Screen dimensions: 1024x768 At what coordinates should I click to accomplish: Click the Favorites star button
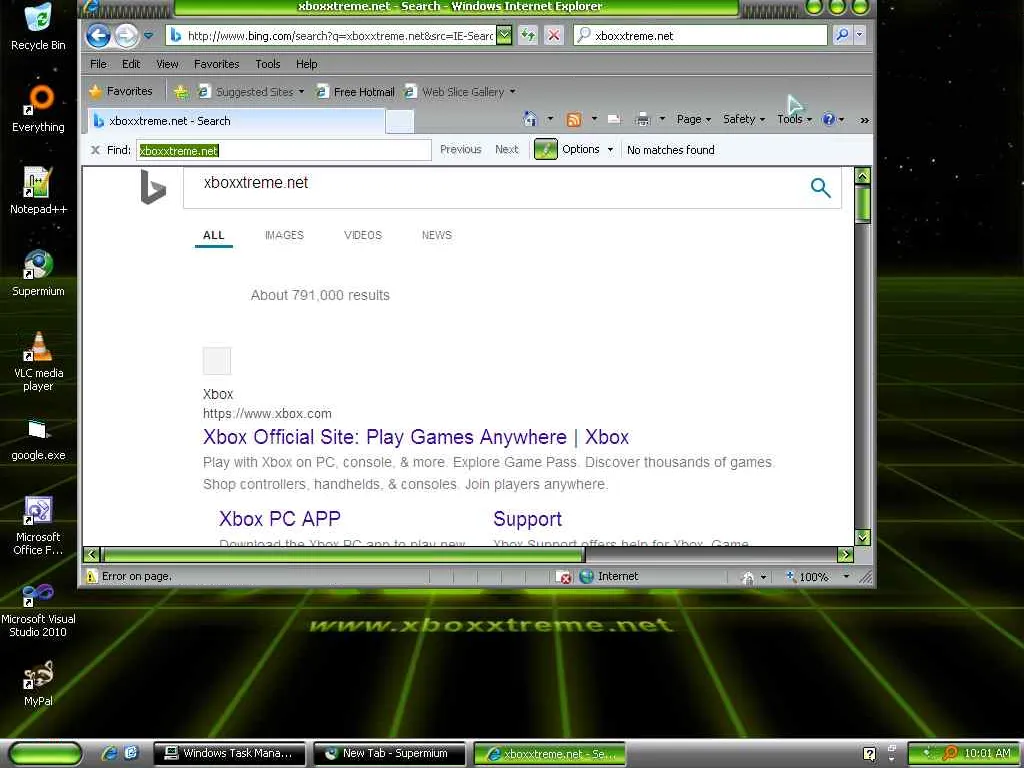[121, 91]
